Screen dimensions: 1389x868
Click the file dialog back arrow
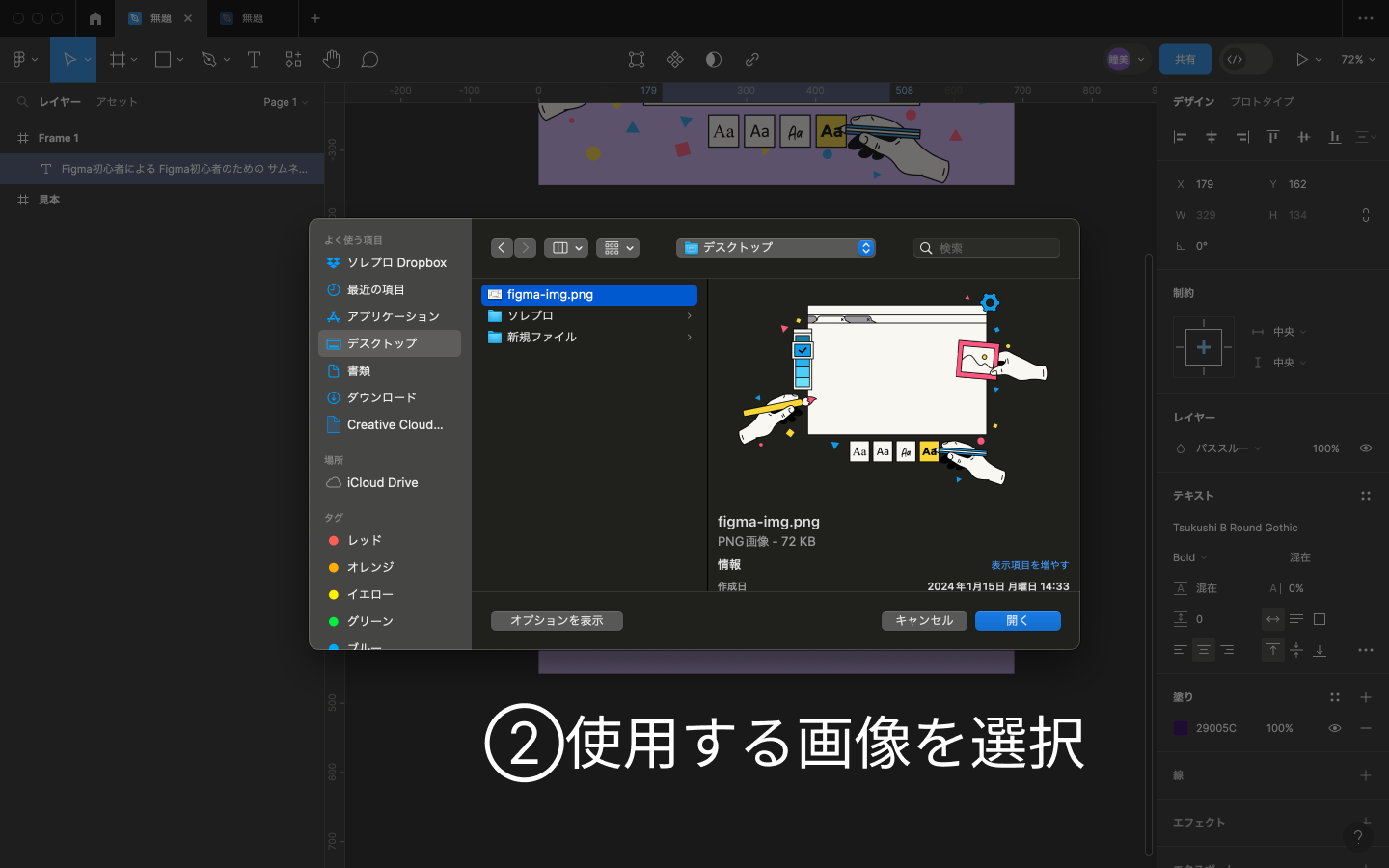tap(502, 248)
